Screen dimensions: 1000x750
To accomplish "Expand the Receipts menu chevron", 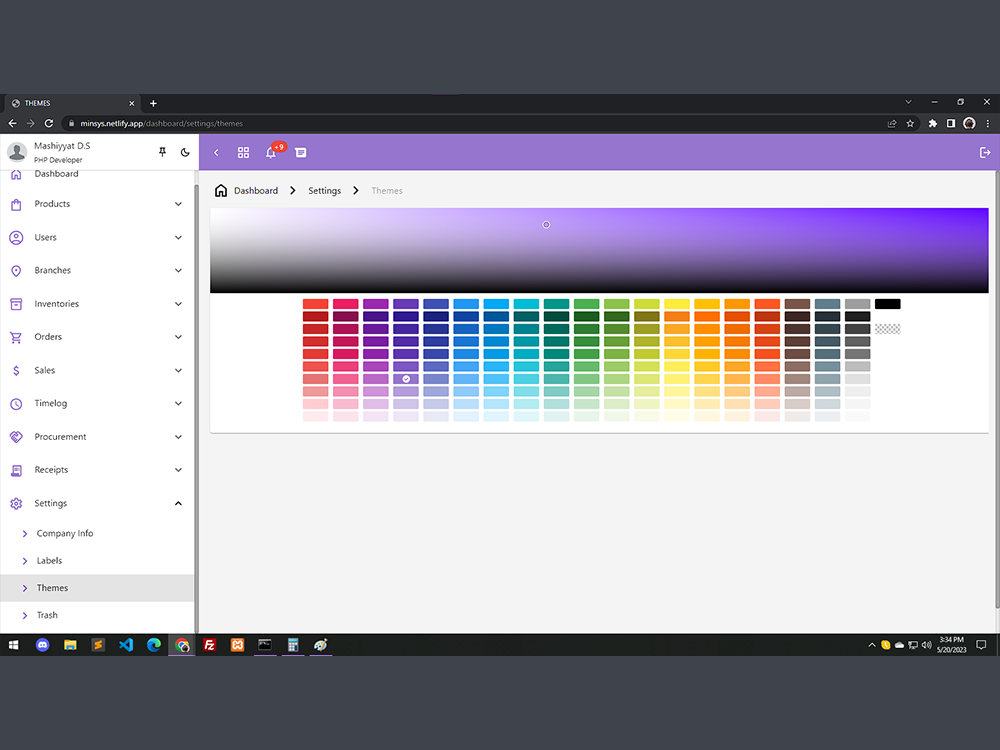I will coord(179,470).
